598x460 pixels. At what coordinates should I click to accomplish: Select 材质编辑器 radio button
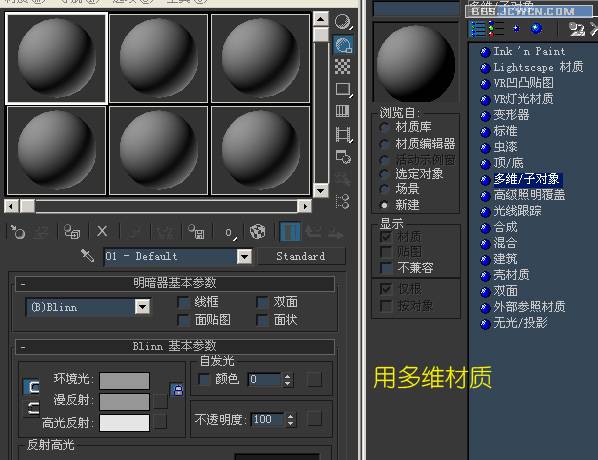coord(384,144)
